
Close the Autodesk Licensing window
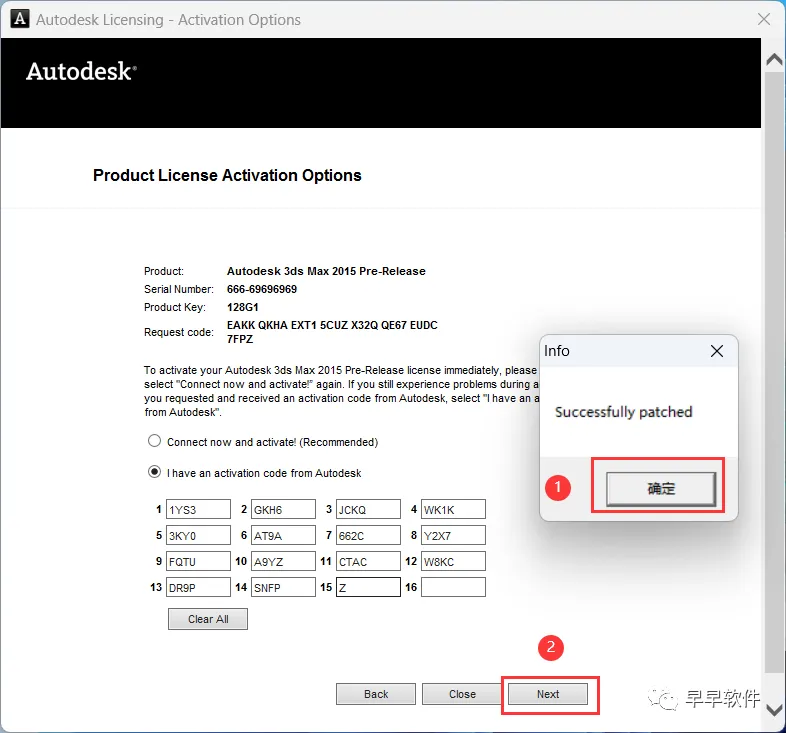tap(764, 20)
